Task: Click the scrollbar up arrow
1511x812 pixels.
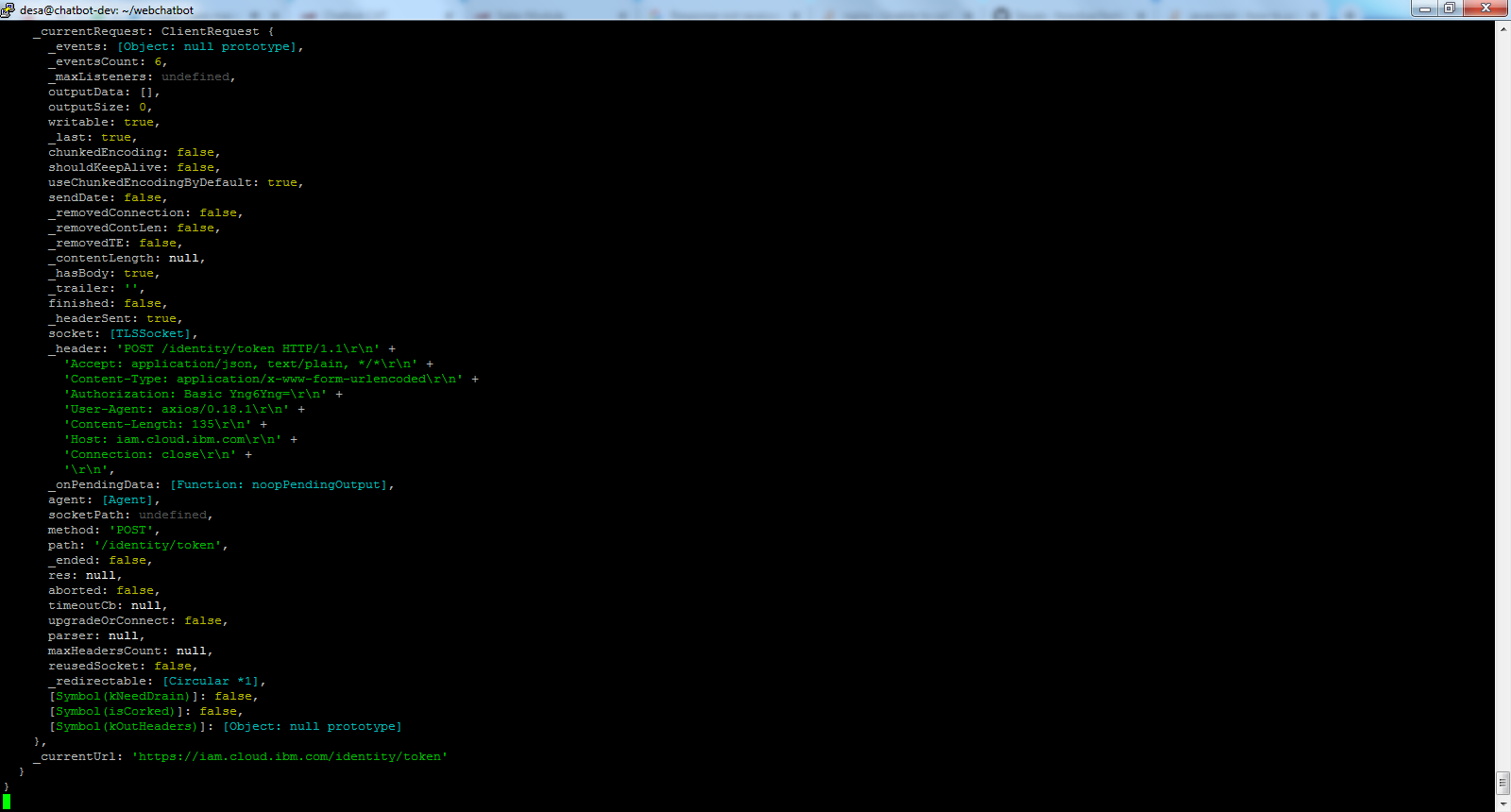Action: (x=1503, y=28)
